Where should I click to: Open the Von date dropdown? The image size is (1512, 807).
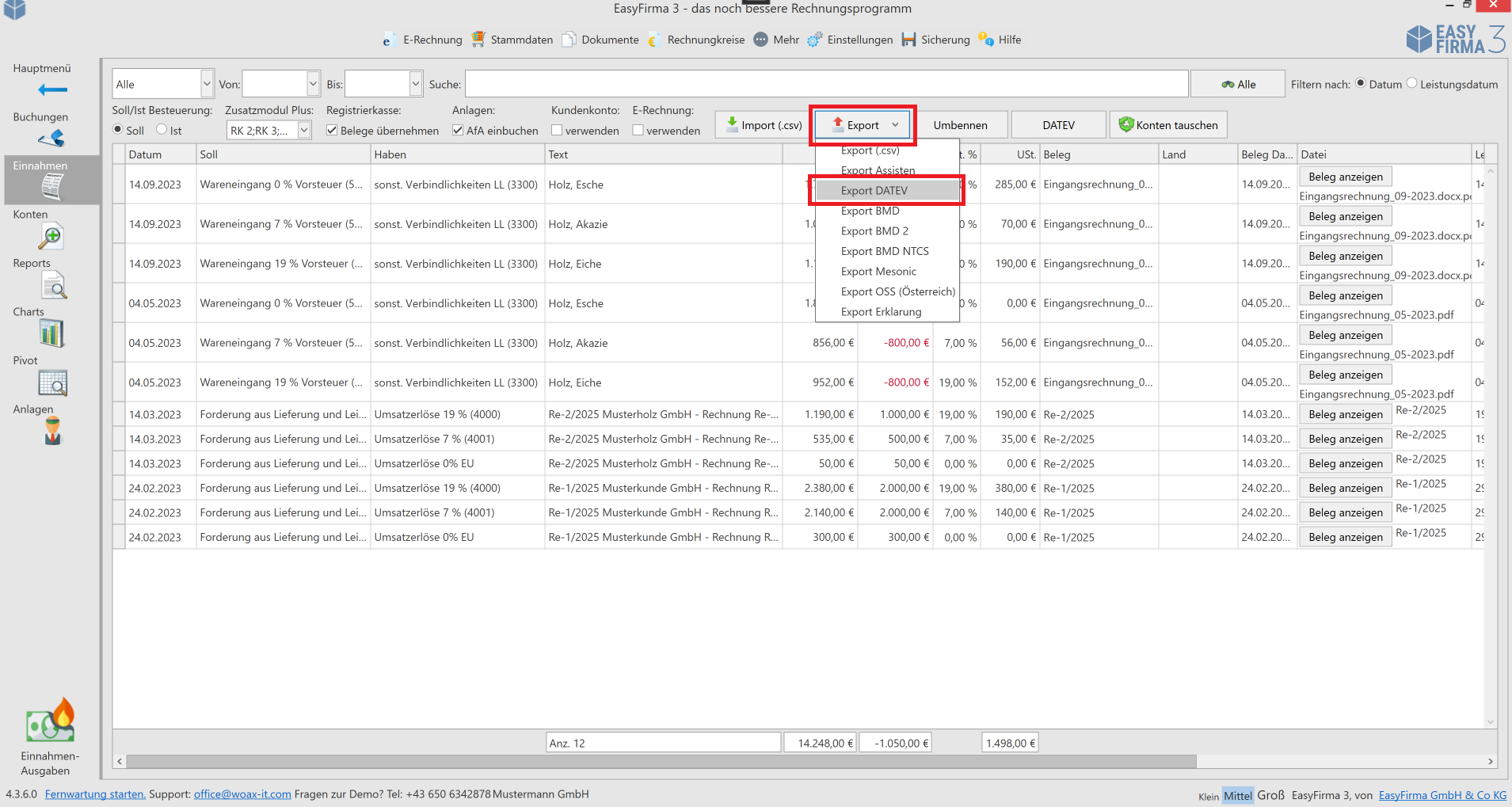coord(313,84)
